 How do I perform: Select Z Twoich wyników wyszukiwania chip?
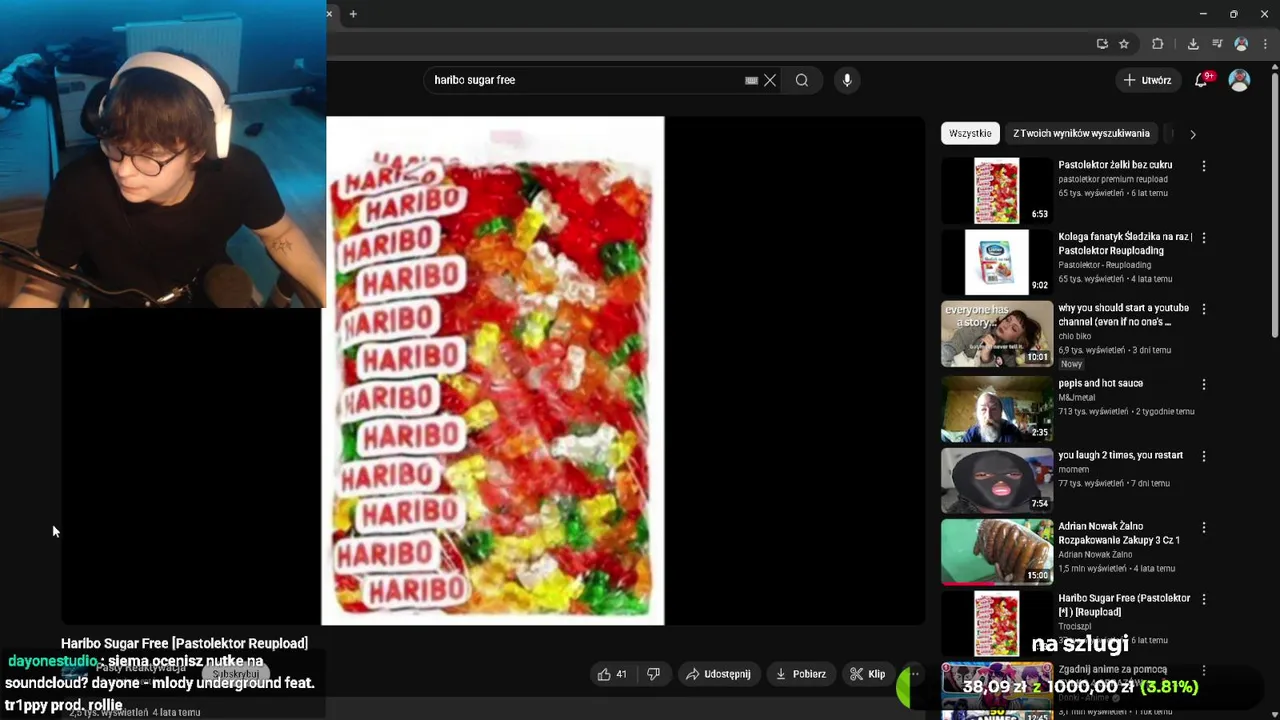pyautogui.click(x=1081, y=133)
